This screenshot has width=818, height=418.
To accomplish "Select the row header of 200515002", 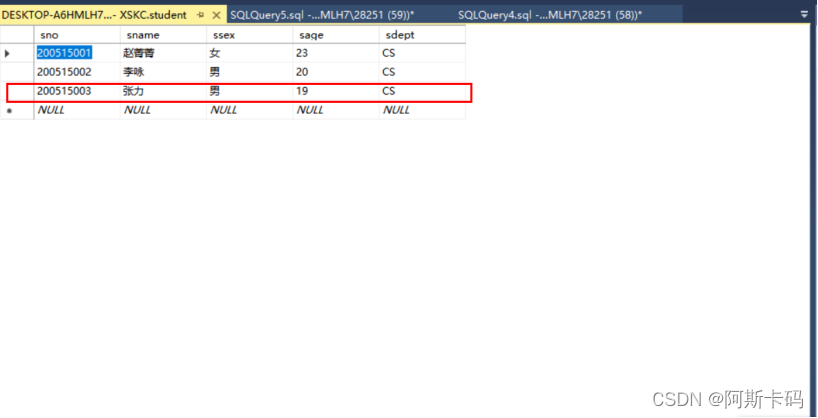I will (x=17, y=72).
